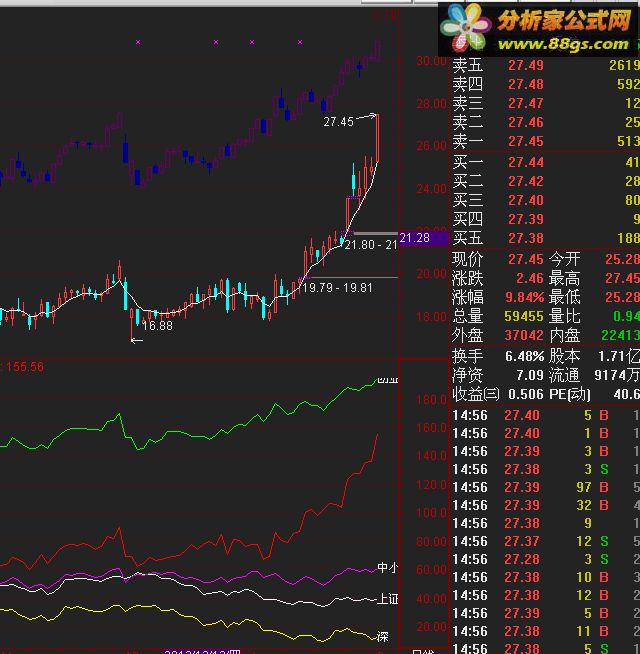Click the 买三 price 27.40
The height and width of the screenshot is (654, 640).
pos(526,200)
